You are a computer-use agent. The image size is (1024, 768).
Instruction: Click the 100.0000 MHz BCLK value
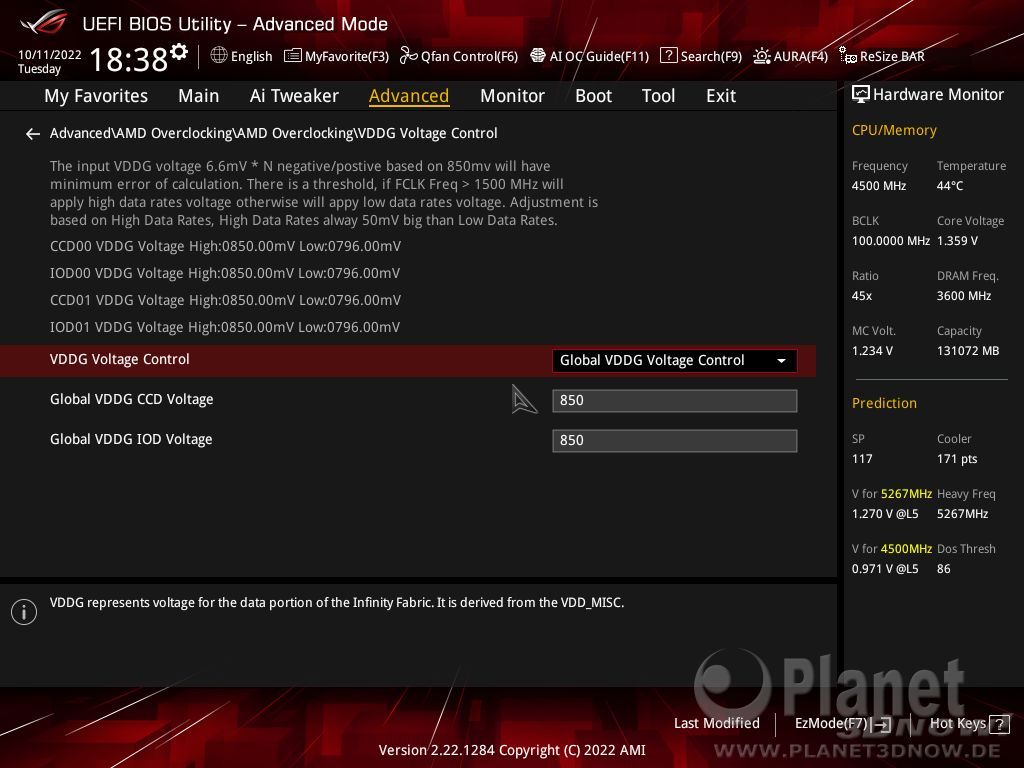[891, 241]
